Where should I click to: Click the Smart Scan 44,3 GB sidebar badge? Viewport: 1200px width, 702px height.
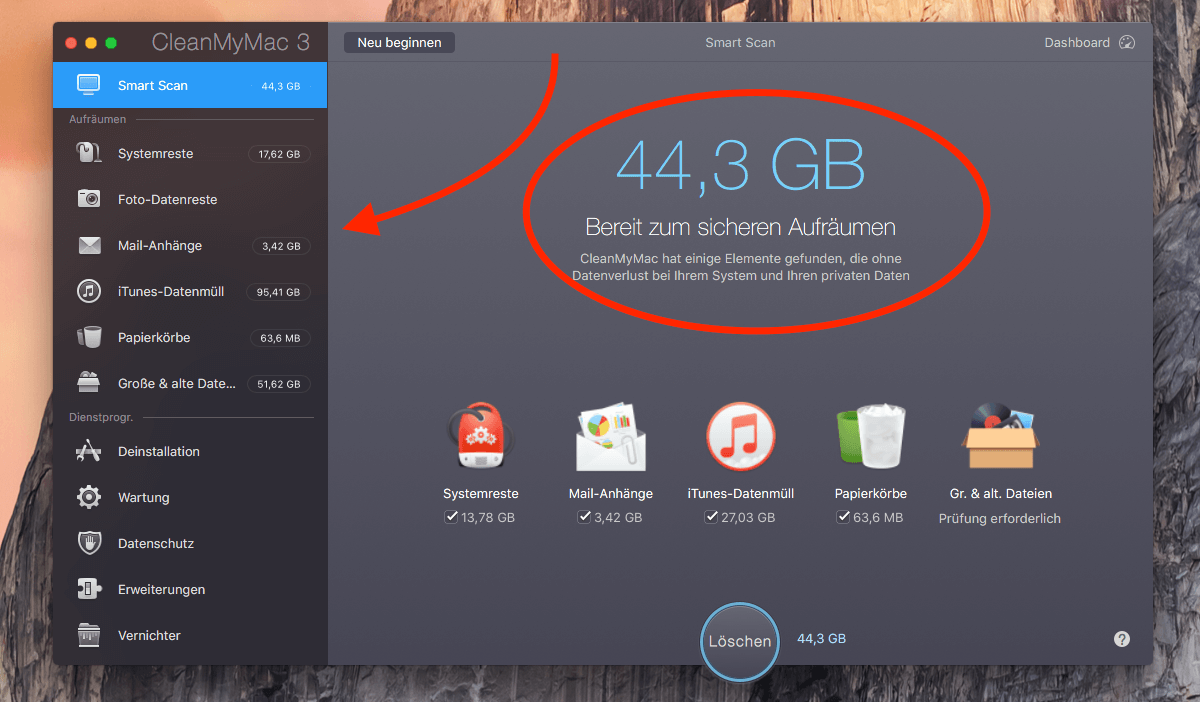281,86
